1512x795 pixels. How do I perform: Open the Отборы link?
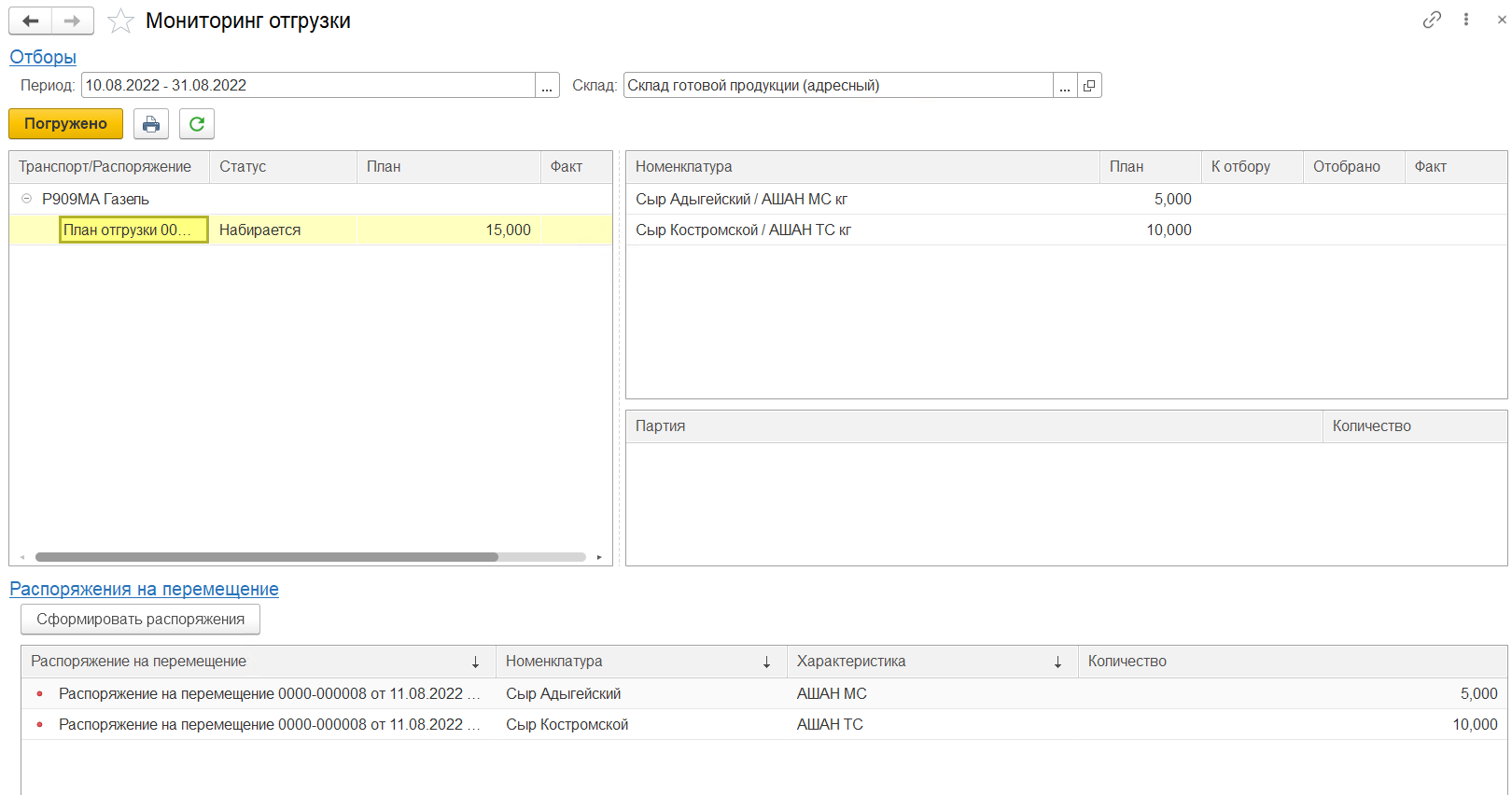coord(43,57)
